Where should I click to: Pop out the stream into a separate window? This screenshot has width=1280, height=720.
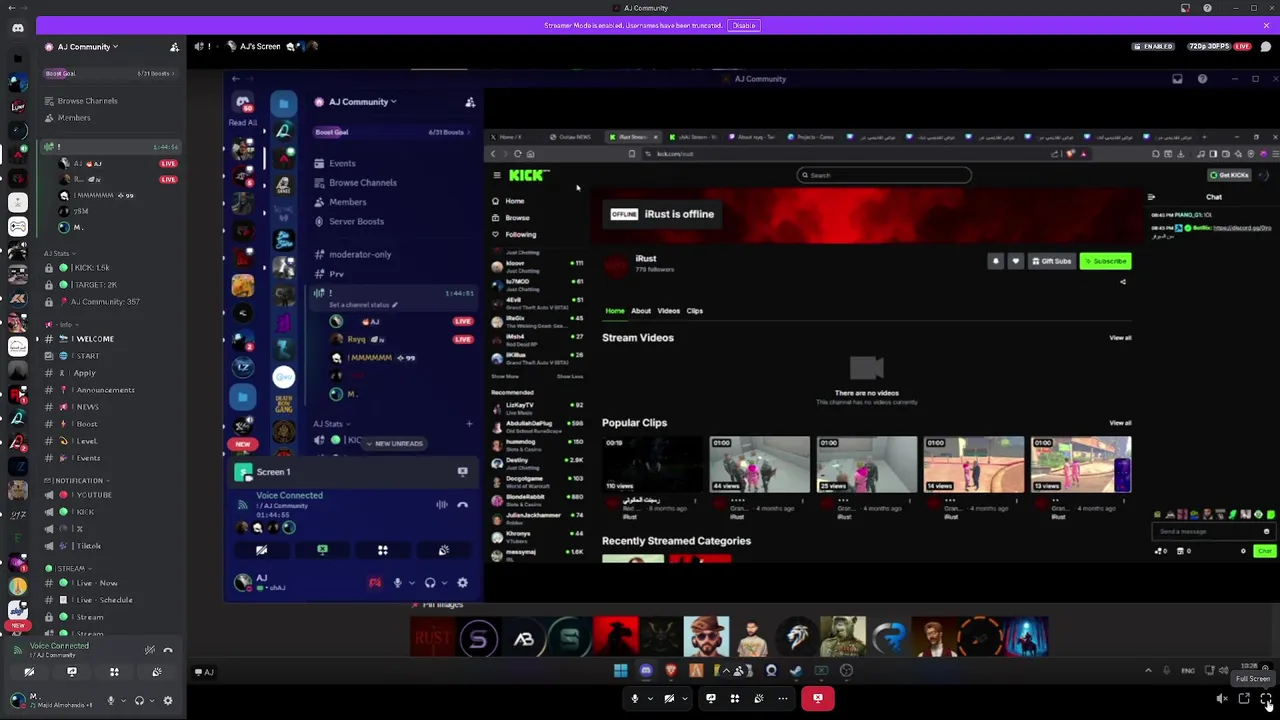(1244, 699)
